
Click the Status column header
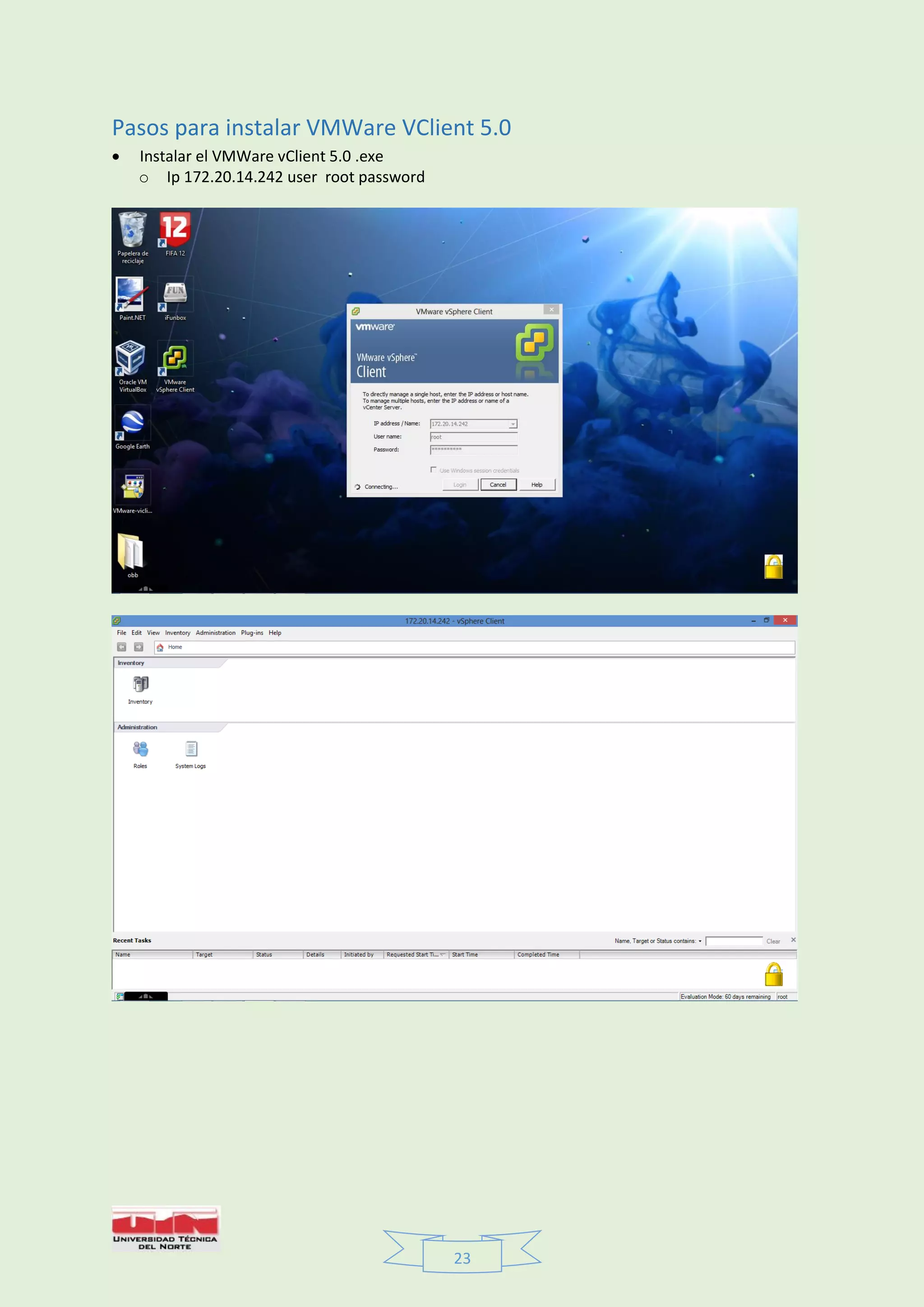pyautogui.click(x=278, y=955)
